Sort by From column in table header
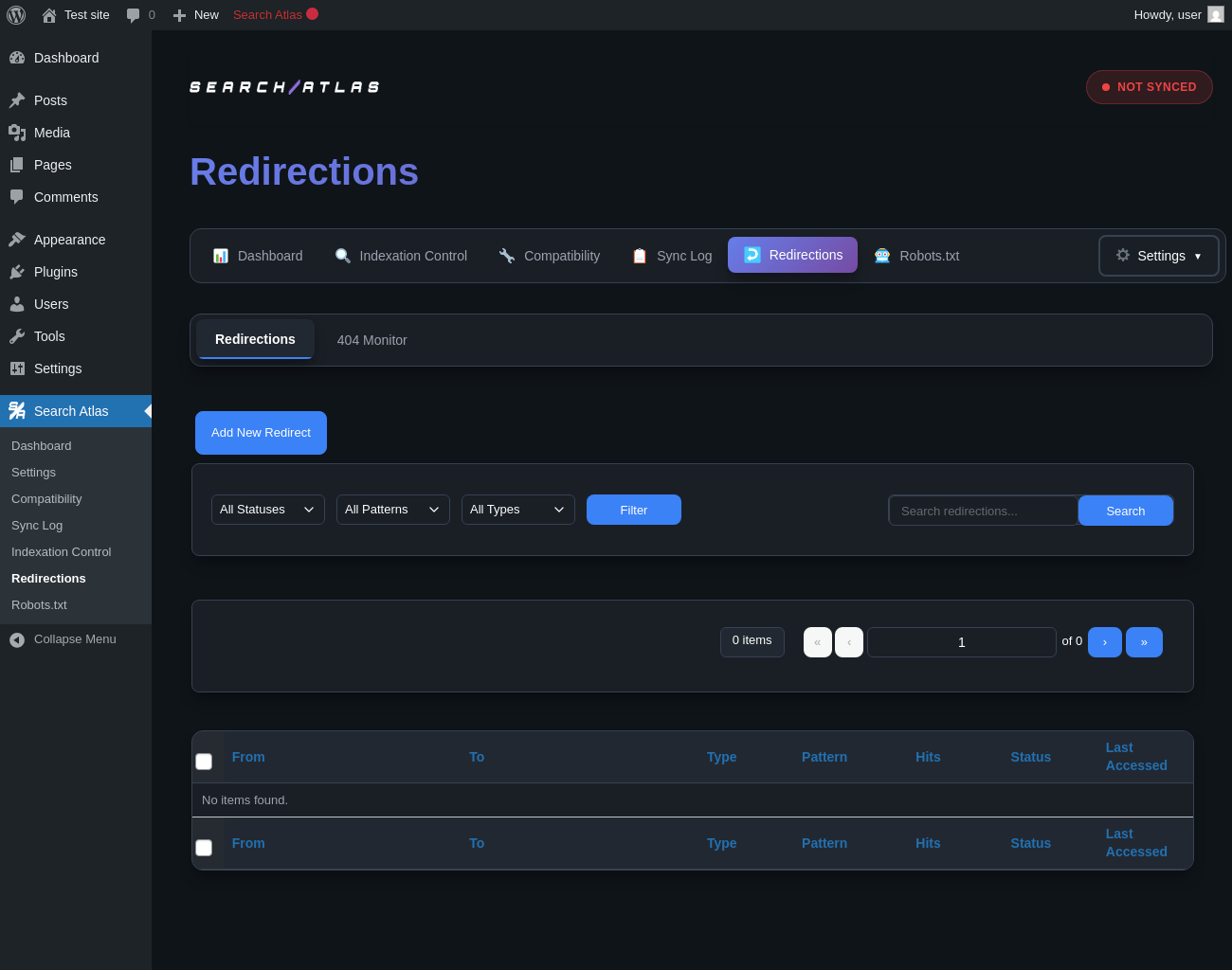 click(248, 757)
